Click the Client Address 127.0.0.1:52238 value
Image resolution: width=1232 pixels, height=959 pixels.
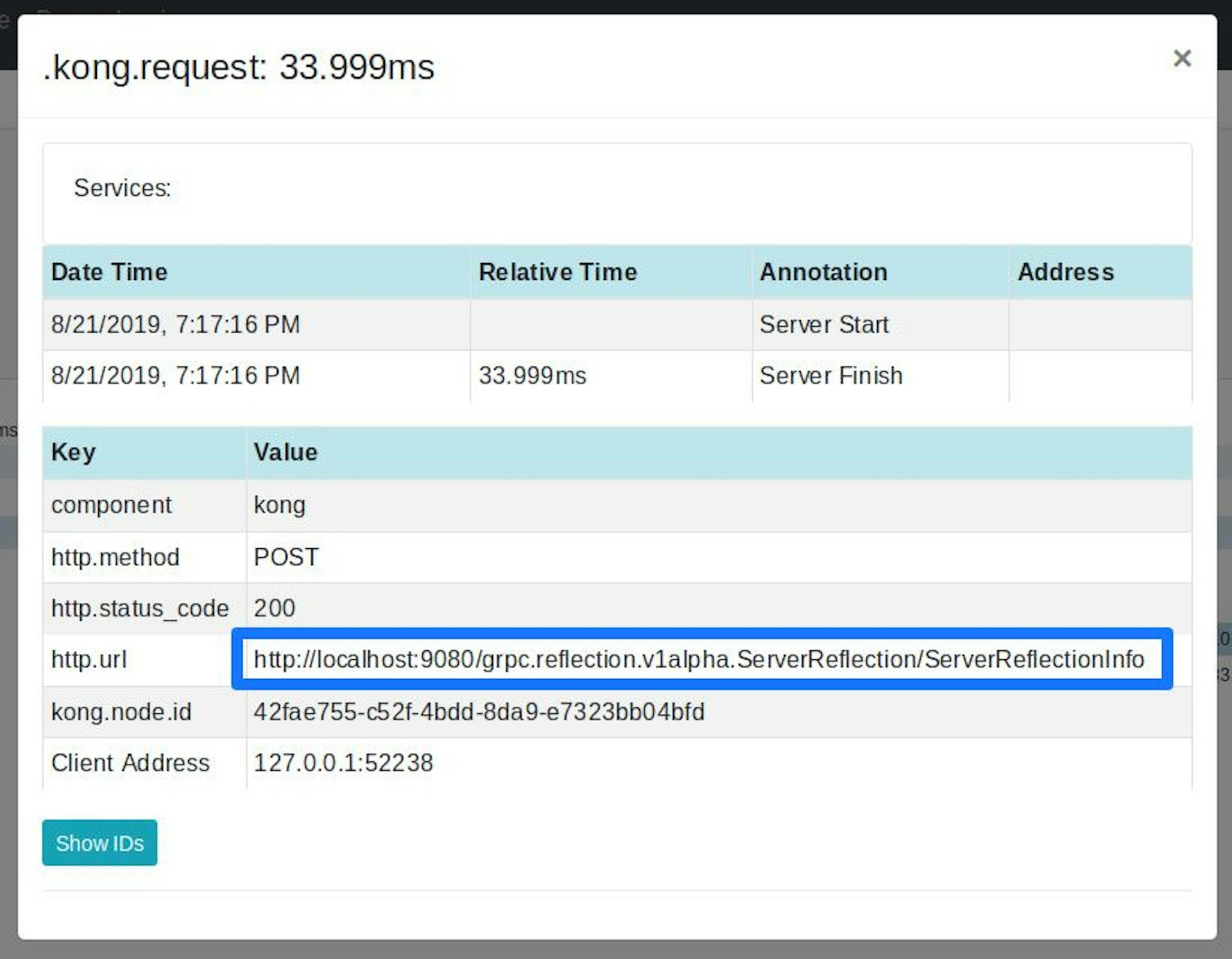click(343, 763)
